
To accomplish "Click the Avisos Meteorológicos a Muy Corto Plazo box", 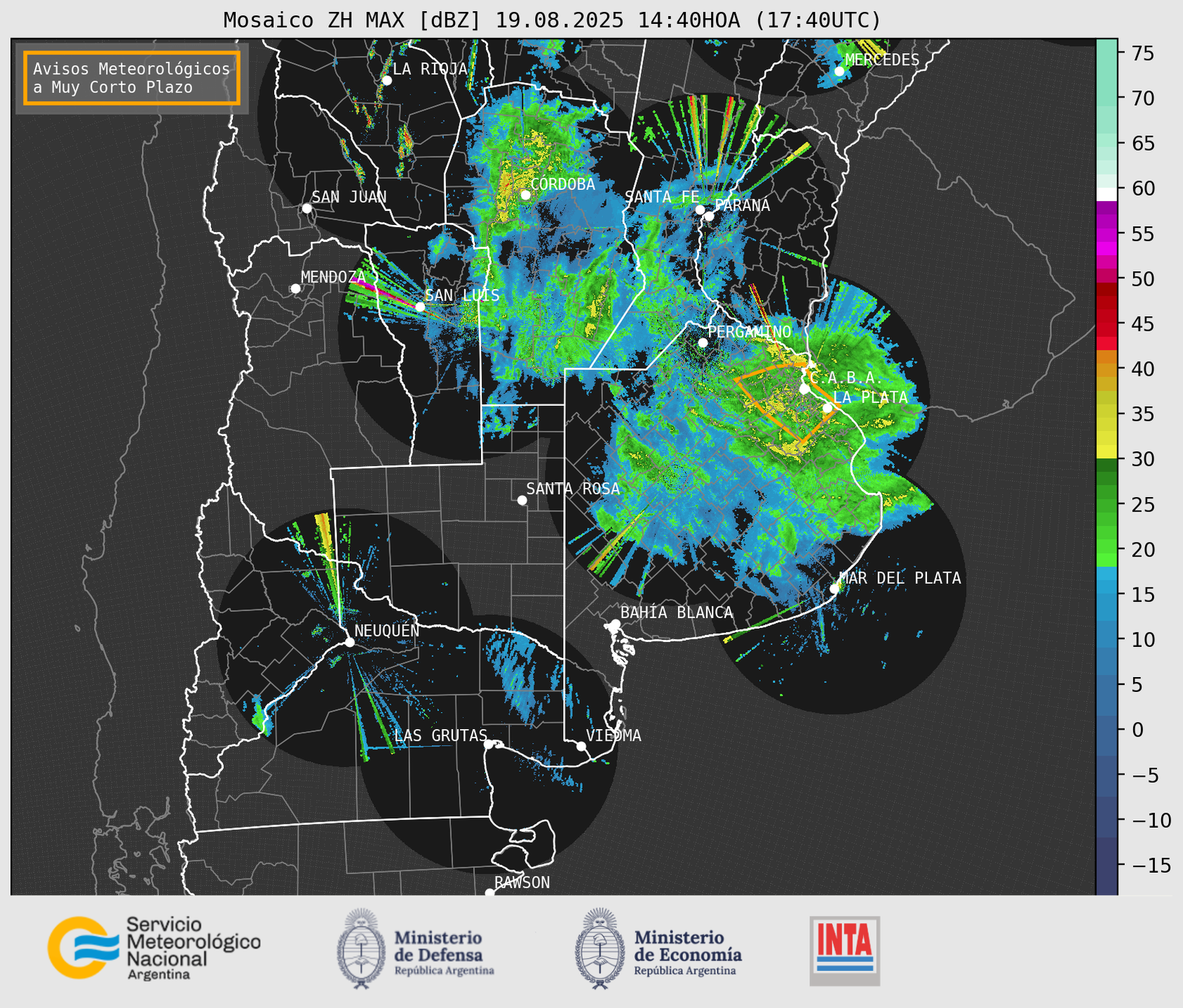I will [132, 78].
